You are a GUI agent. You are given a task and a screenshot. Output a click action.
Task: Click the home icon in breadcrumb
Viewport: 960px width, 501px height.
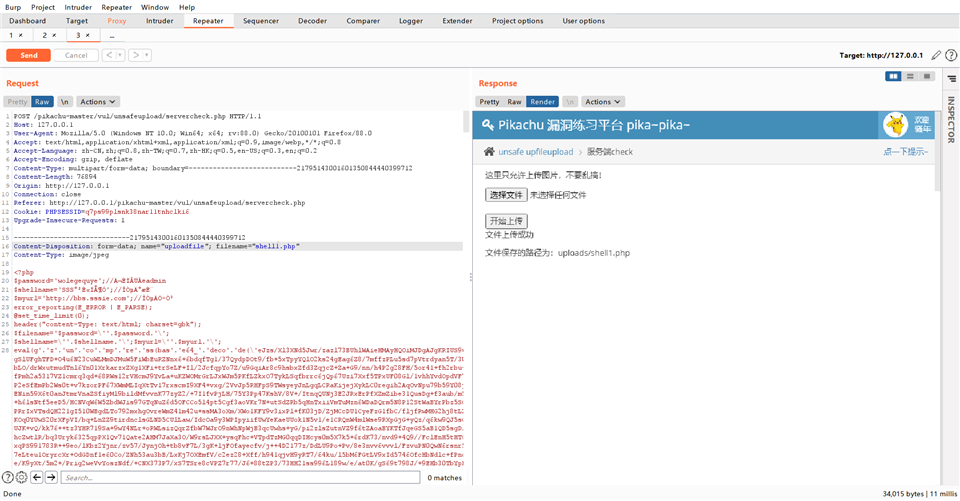click(489, 151)
